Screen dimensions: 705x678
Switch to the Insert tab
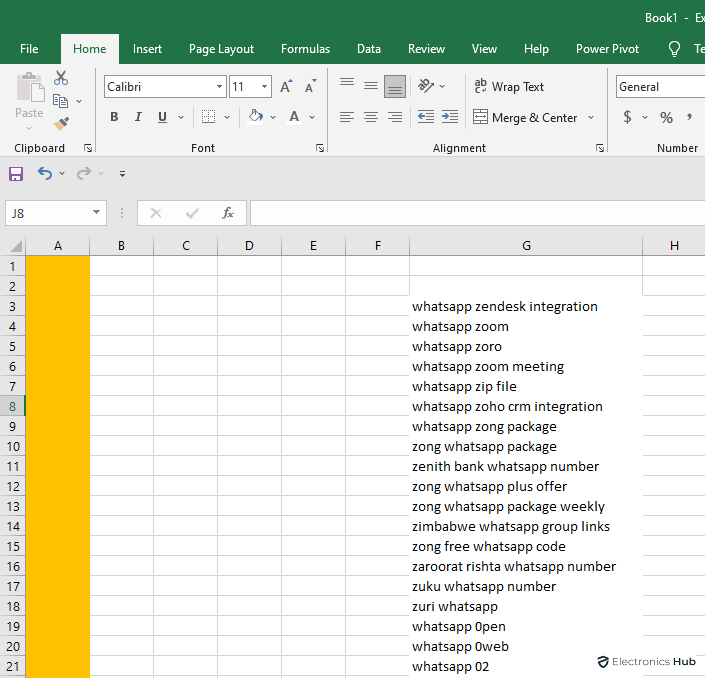pos(147,49)
